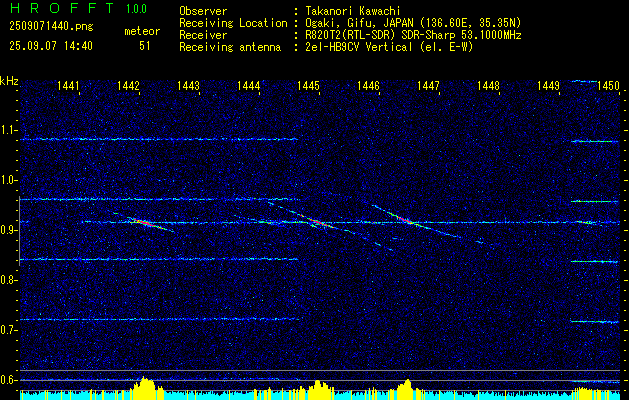Click the observer name Takanori Kawachi
Screen dimensions: 629x400
[353, 11]
